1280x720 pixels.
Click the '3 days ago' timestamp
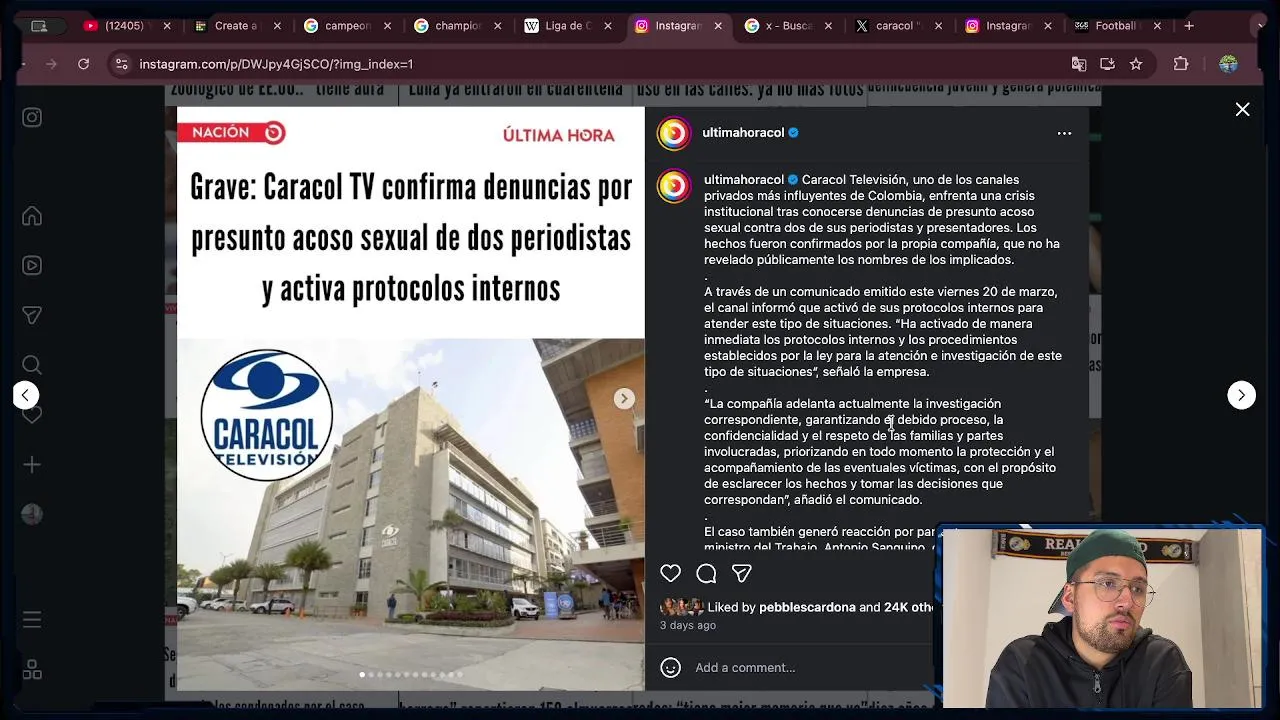pyautogui.click(x=688, y=625)
